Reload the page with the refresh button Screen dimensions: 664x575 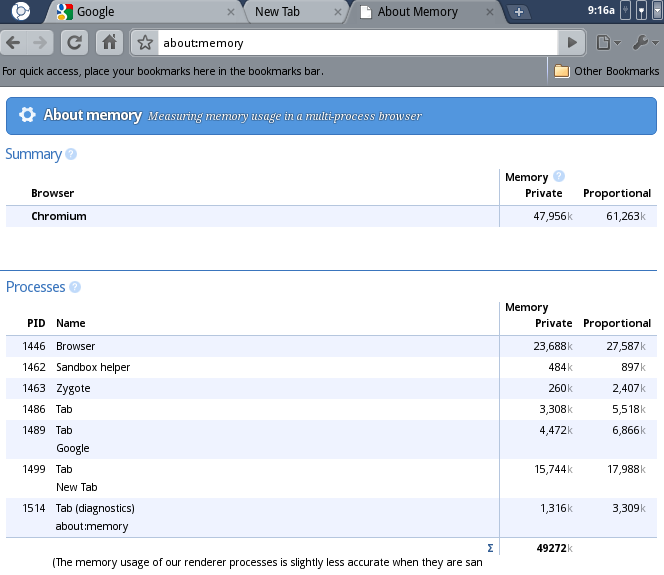pyautogui.click(x=75, y=42)
